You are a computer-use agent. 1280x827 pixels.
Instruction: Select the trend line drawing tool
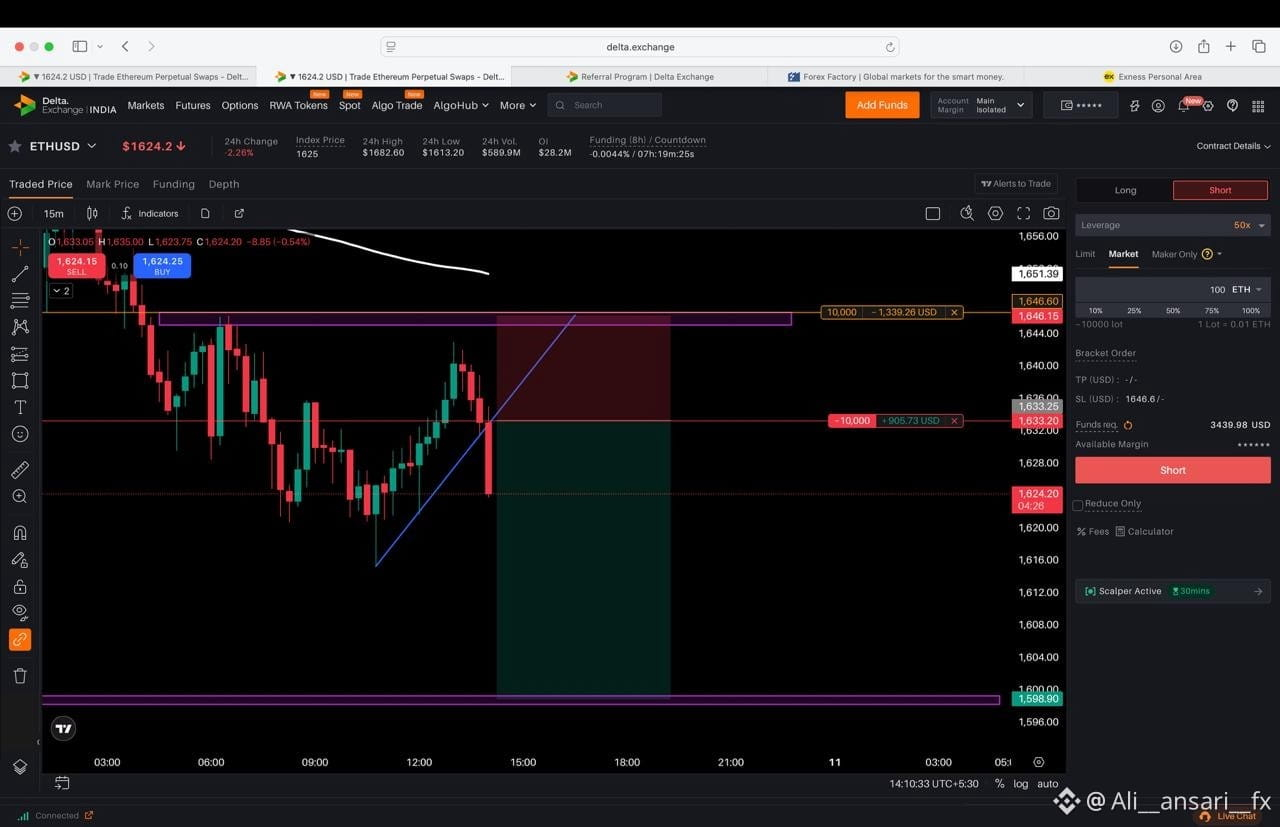pyautogui.click(x=20, y=274)
